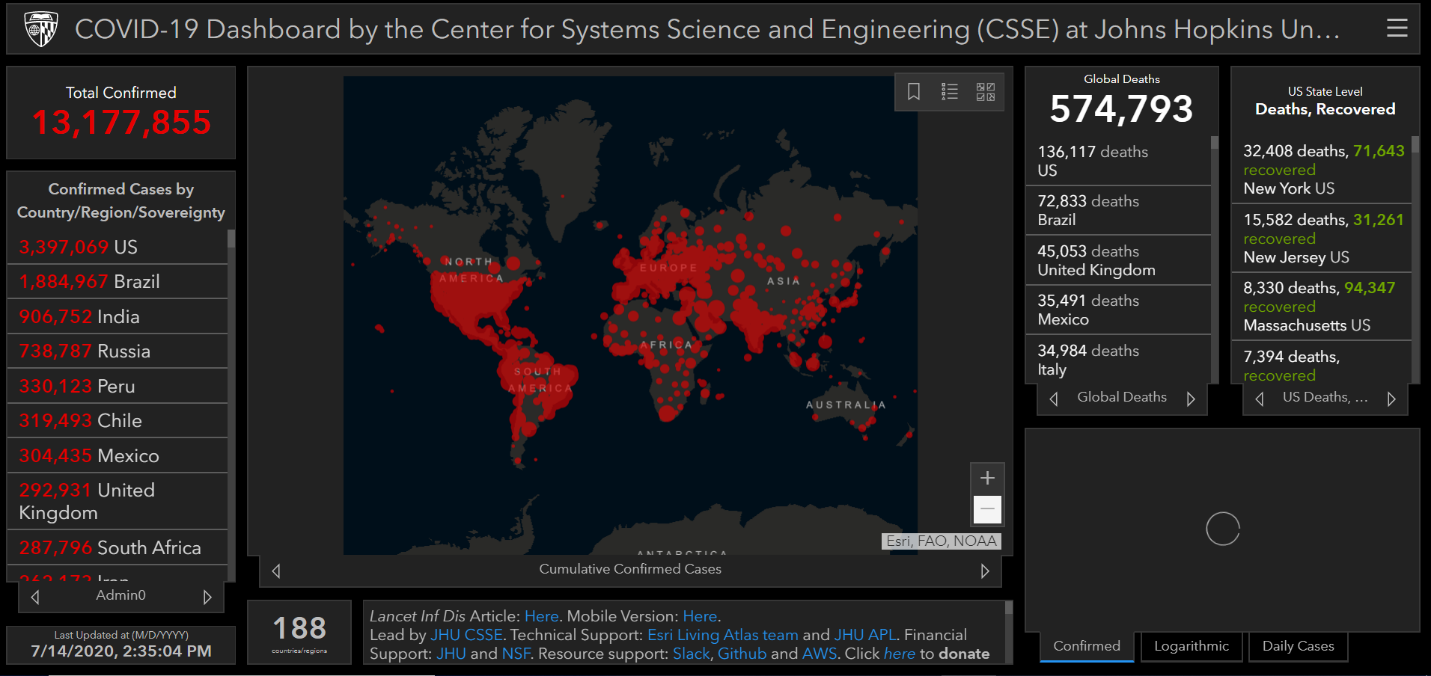This screenshot has height=676, width=1431.
Task: Click the Johns Hopkins shield logo
Action: click(x=41, y=29)
